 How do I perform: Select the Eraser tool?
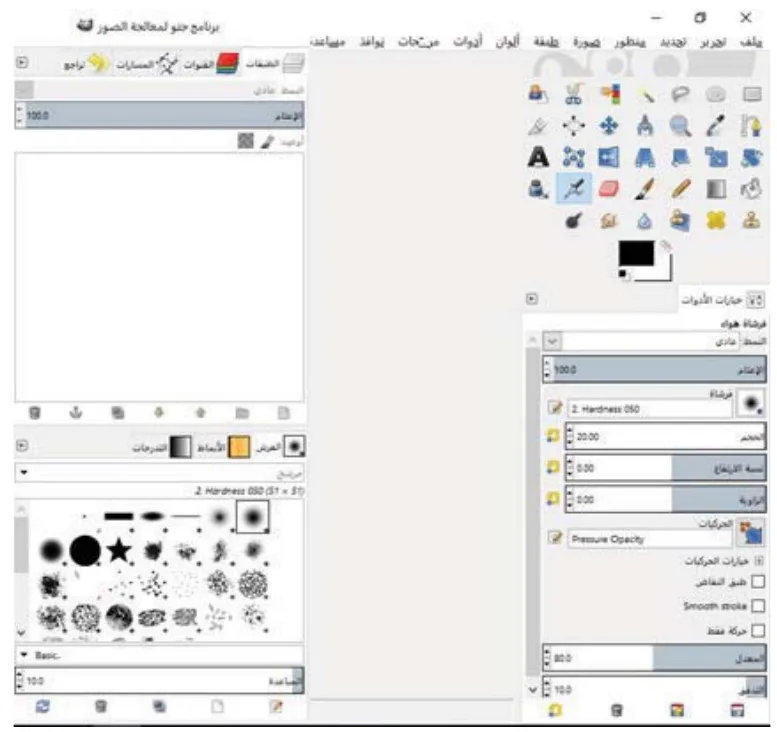609,189
